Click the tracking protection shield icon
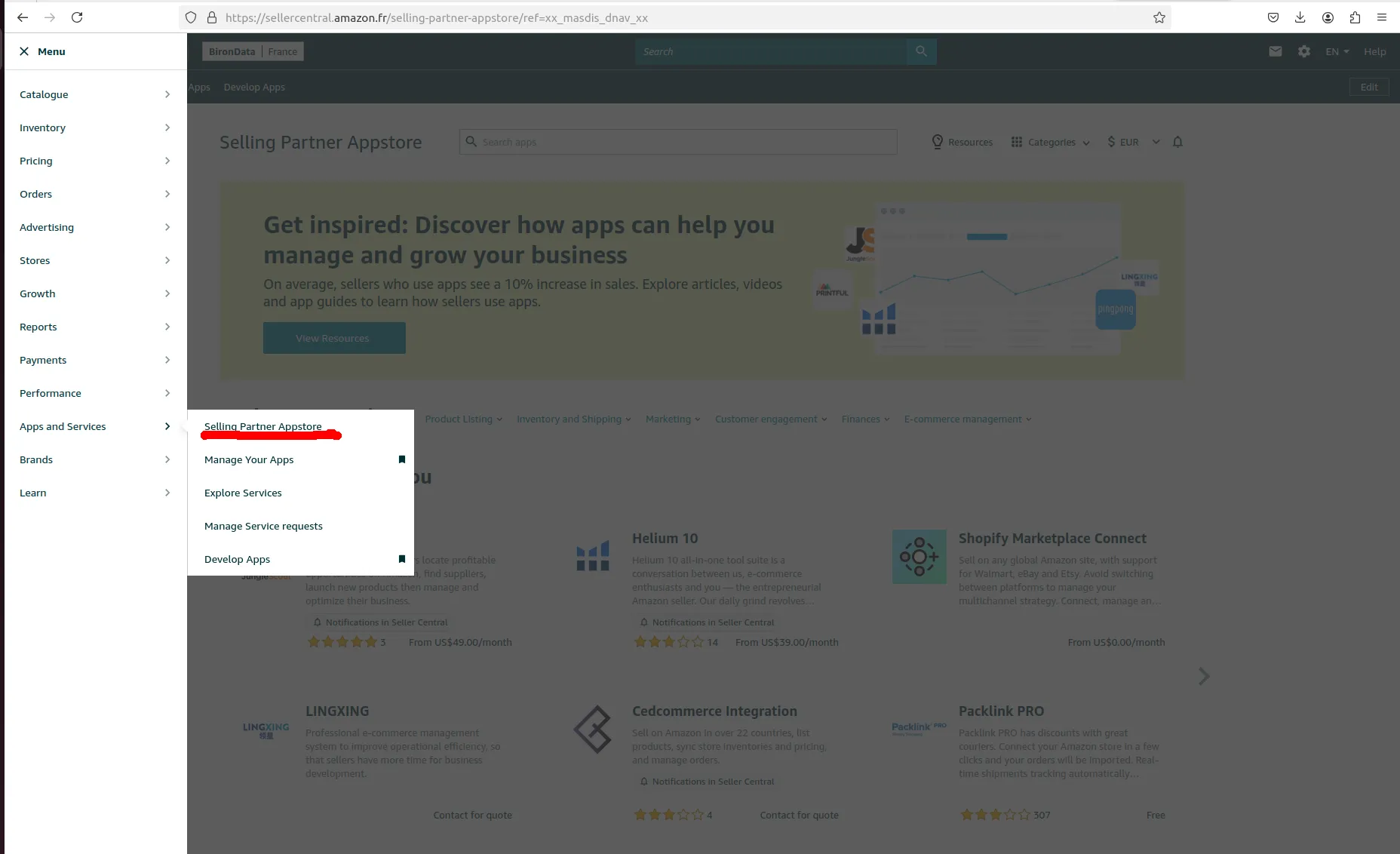1400x854 pixels. pyautogui.click(x=191, y=17)
